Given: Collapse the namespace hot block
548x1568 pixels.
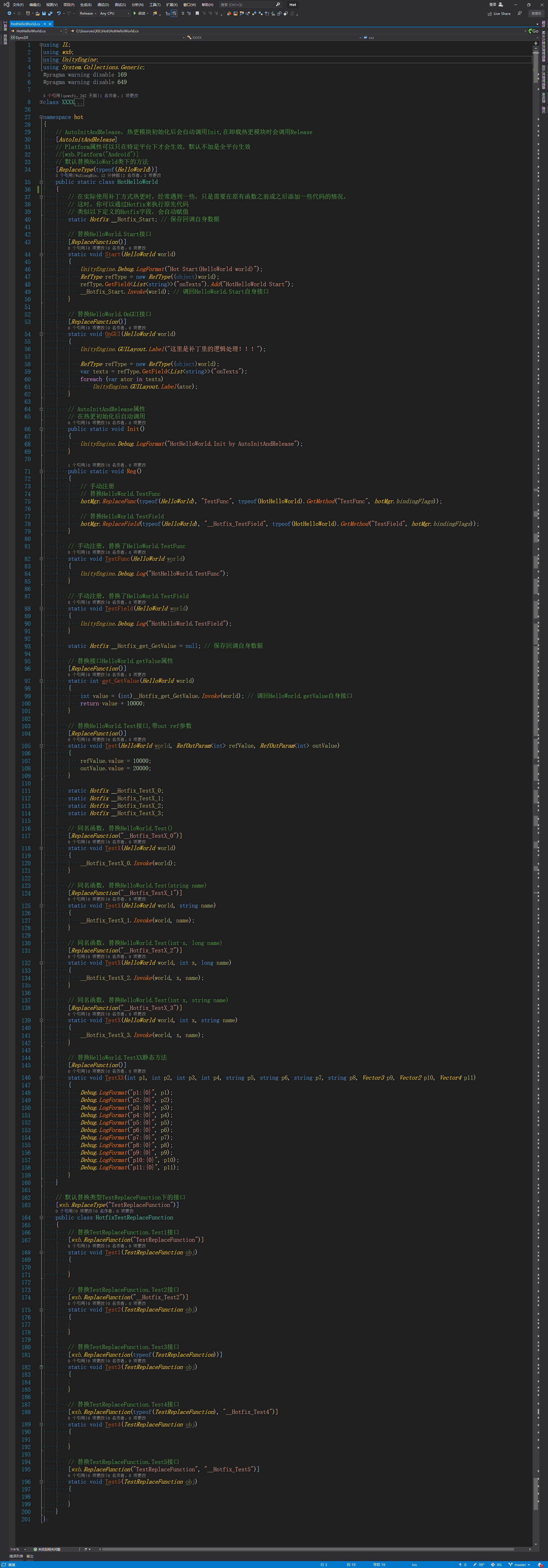Looking at the screenshot, I should 41,117.
